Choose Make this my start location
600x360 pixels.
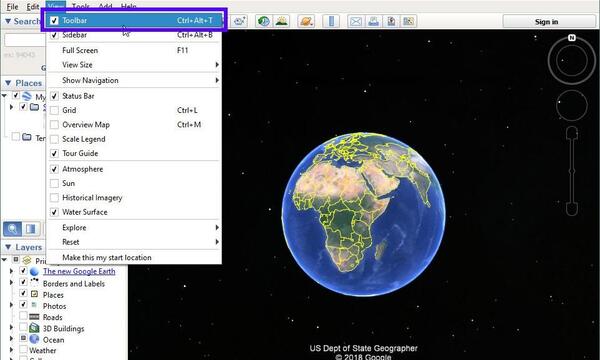(134, 257)
